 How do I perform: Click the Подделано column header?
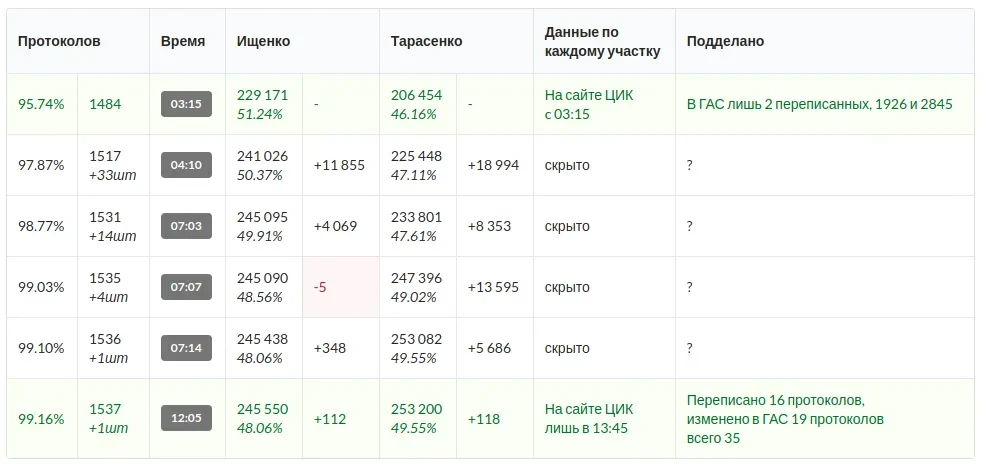pyautogui.click(x=725, y=41)
